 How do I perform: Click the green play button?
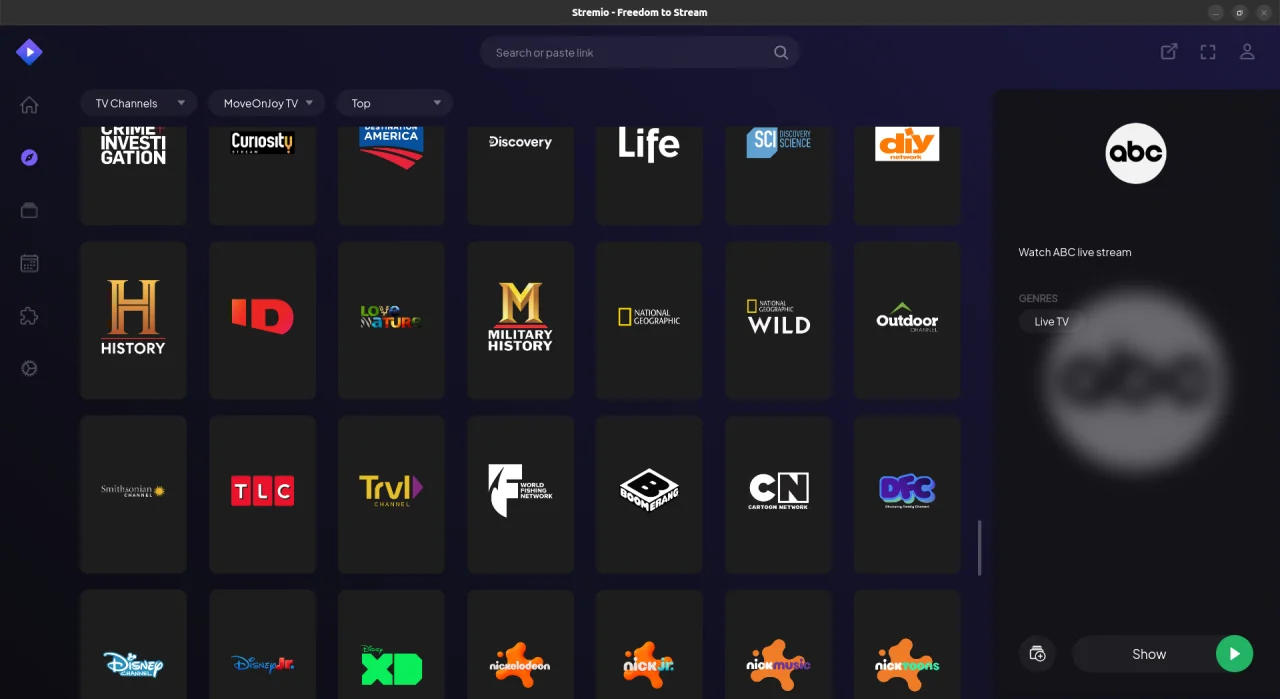pyautogui.click(x=1234, y=654)
